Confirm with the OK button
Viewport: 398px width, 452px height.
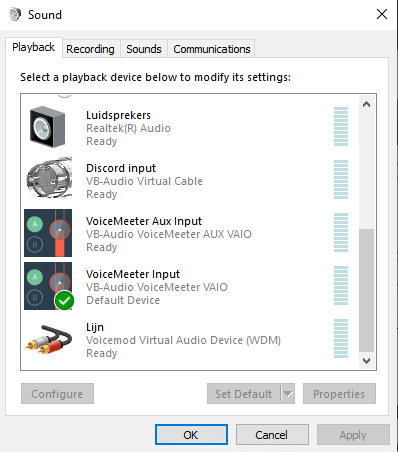coord(191,435)
